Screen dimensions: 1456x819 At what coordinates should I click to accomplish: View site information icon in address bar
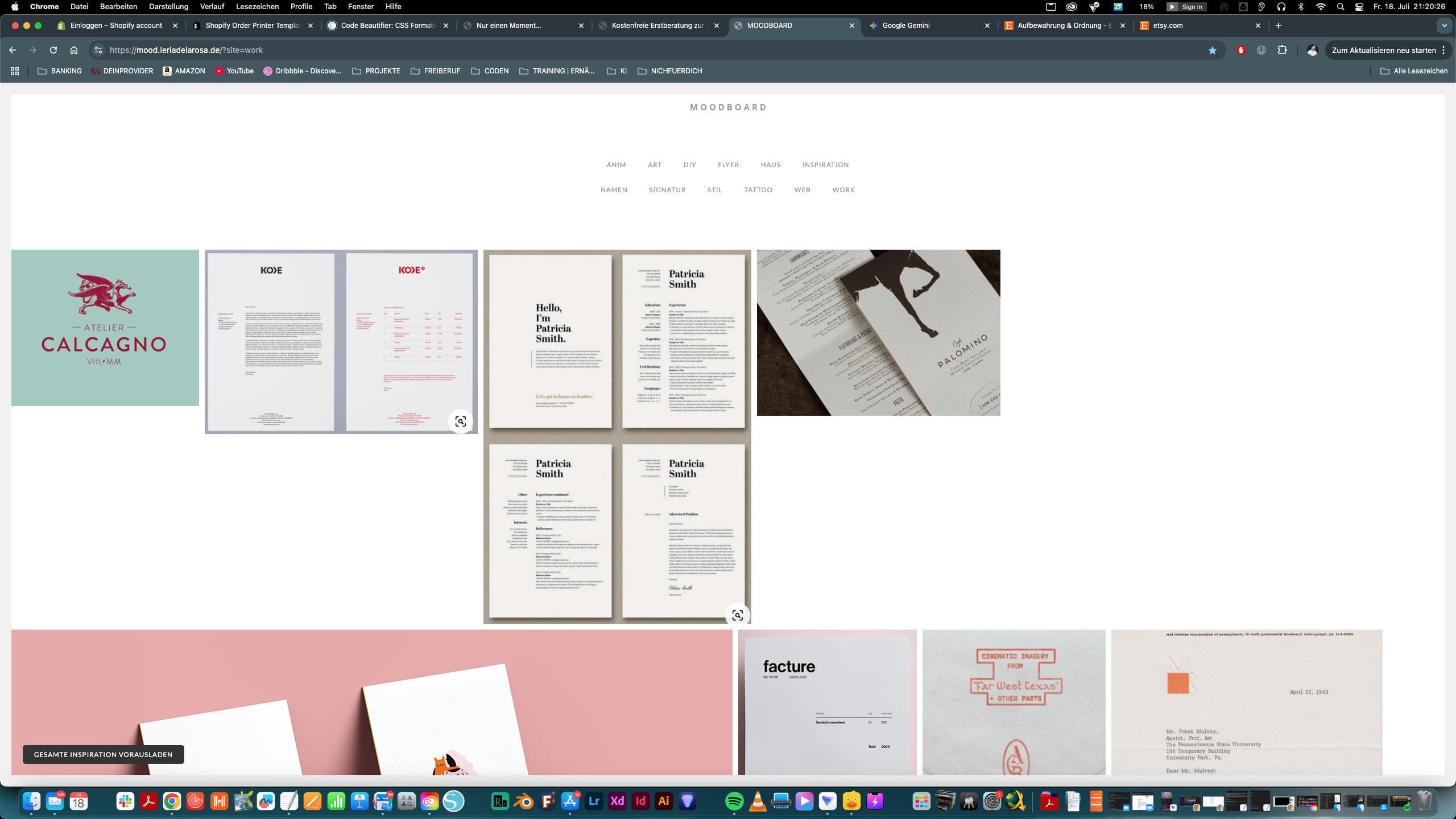tap(98, 50)
